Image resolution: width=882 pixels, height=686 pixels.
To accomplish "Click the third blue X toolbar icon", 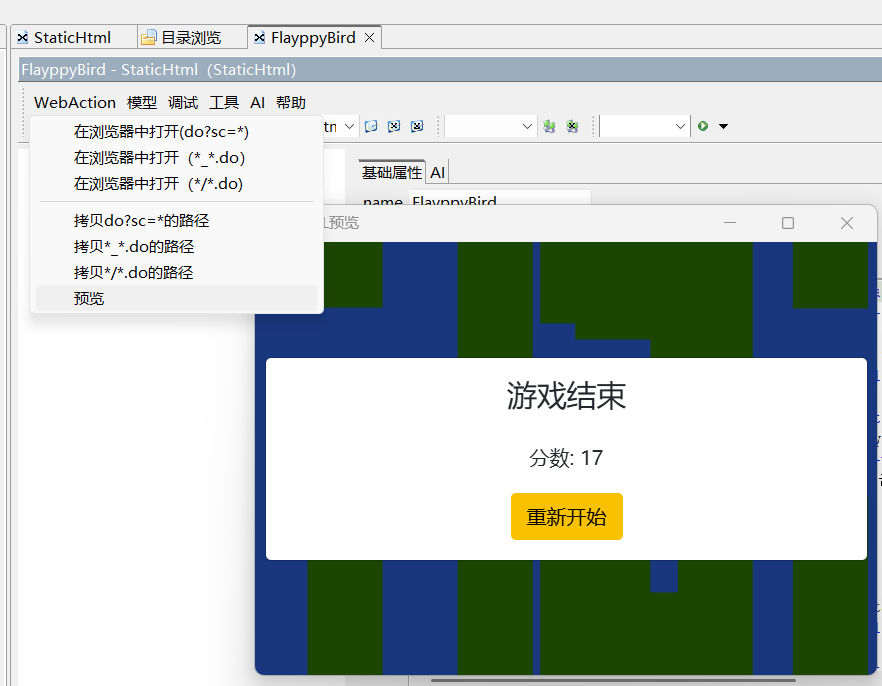I will tap(417, 126).
